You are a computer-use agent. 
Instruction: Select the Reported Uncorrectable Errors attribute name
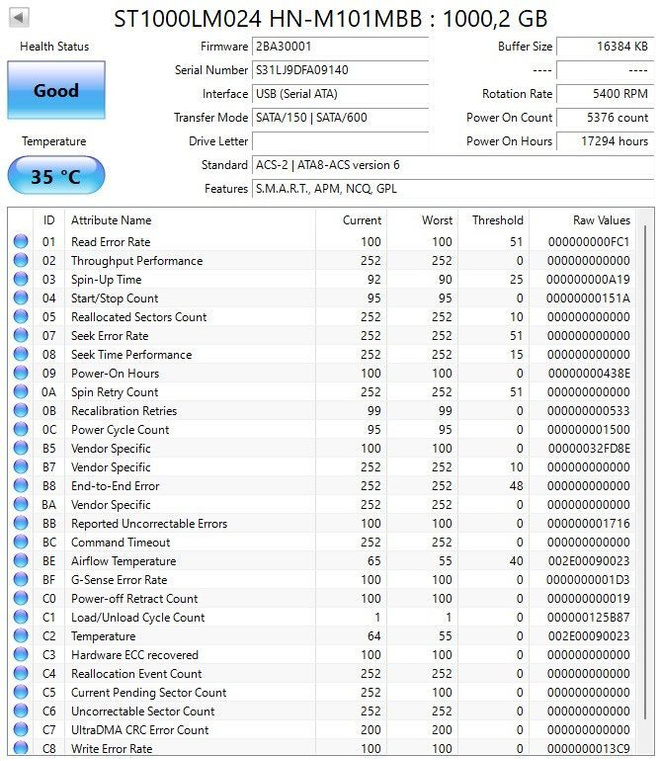149,524
